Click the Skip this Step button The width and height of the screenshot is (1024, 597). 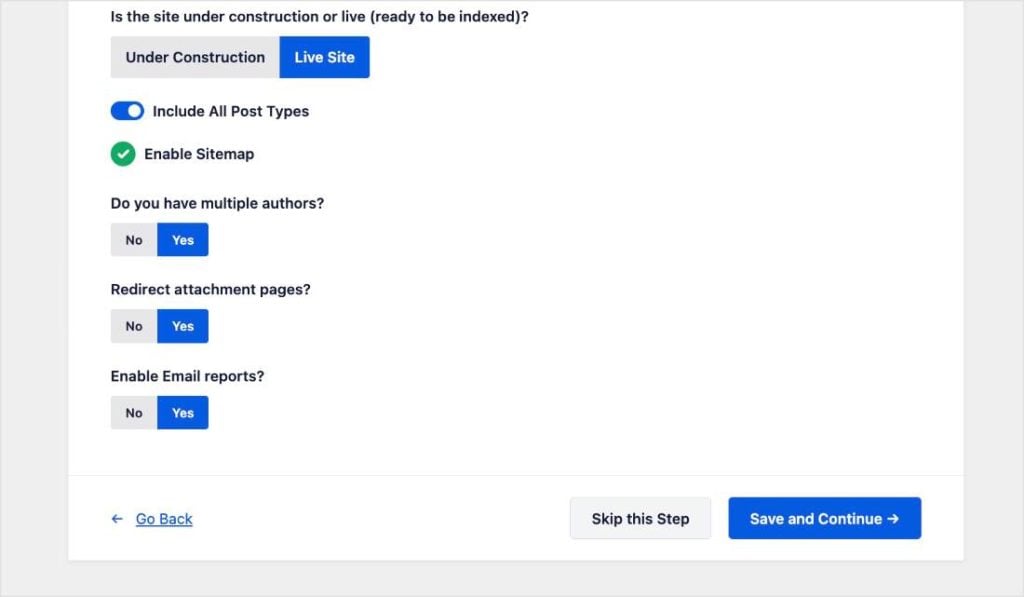[x=640, y=518]
